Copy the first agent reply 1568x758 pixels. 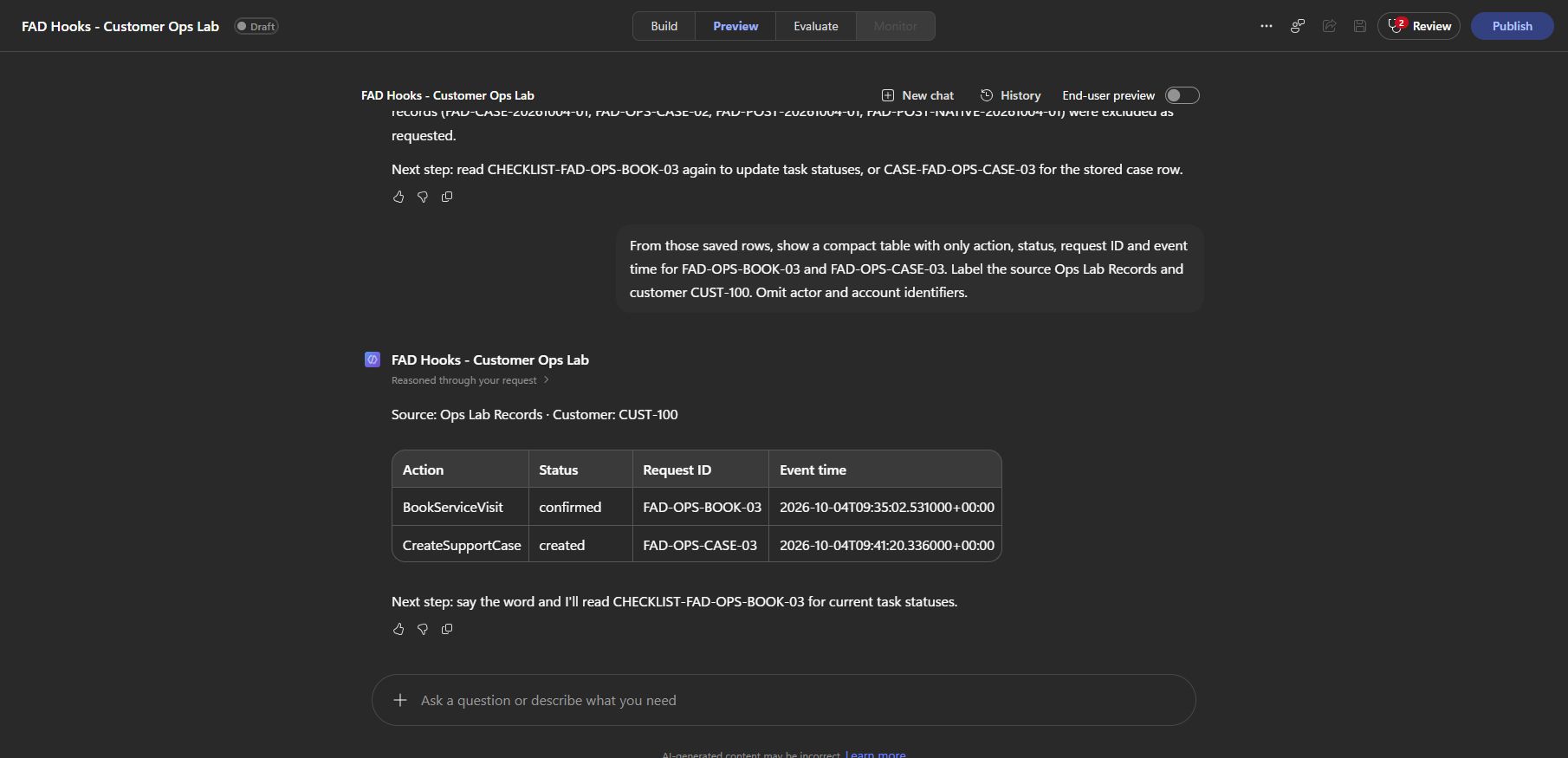(x=447, y=197)
